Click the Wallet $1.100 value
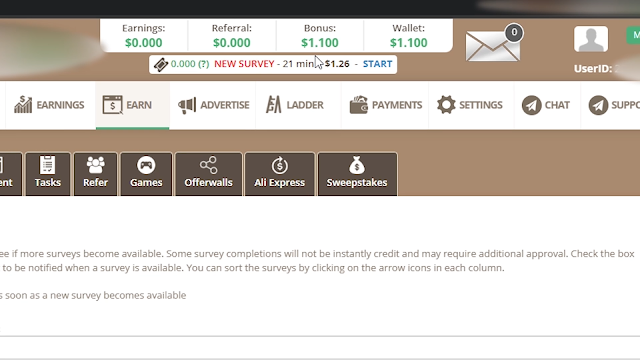The image size is (640, 360). [x=409, y=42]
